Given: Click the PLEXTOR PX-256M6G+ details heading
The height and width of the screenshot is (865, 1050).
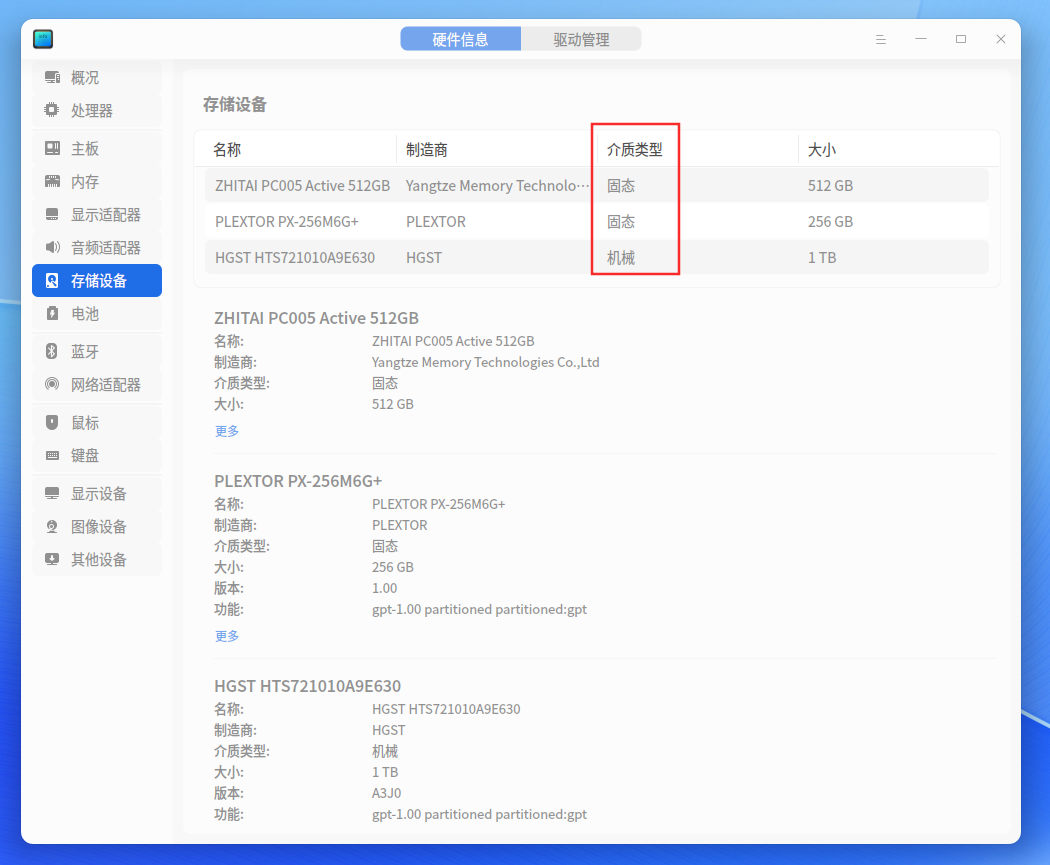Looking at the screenshot, I should (298, 481).
